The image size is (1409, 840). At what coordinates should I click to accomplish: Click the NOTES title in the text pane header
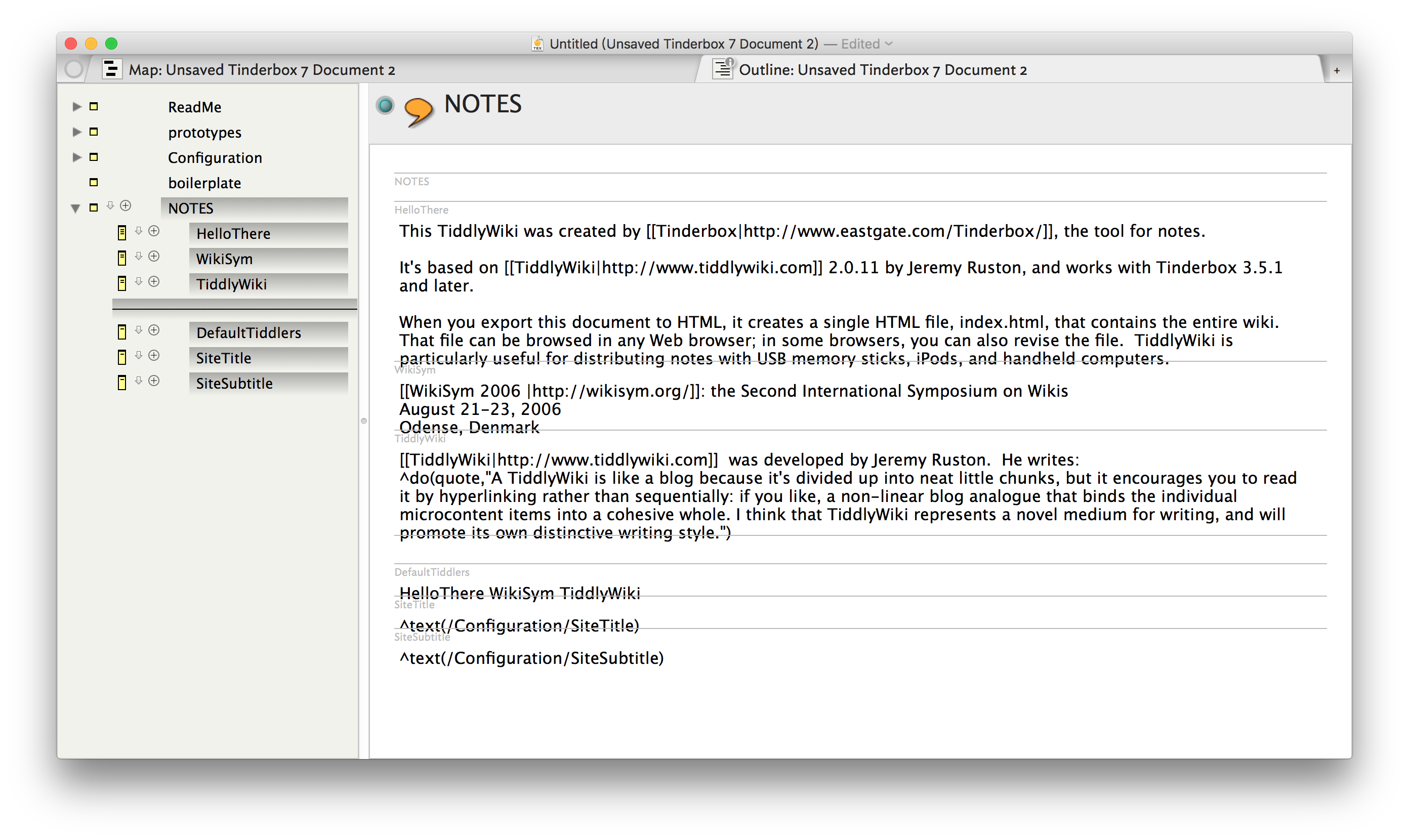point(483,105)
